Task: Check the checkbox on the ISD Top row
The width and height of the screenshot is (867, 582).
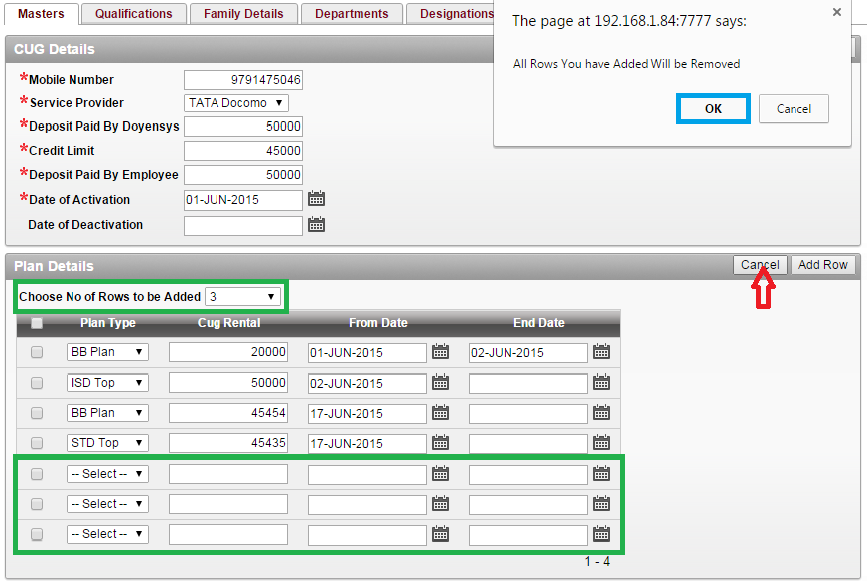Action: 36,382
